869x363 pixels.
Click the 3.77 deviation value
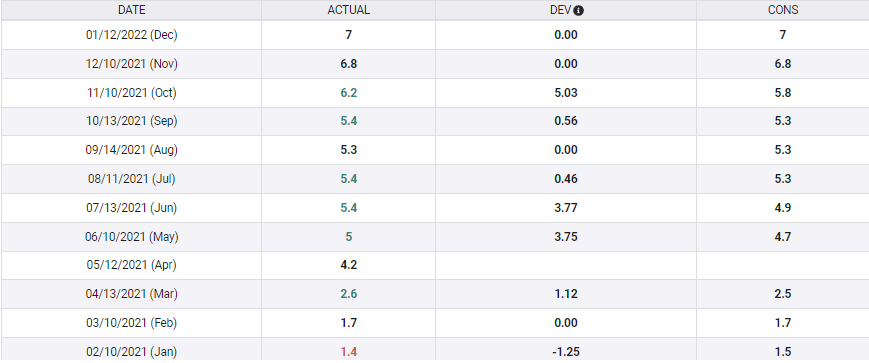565,208
